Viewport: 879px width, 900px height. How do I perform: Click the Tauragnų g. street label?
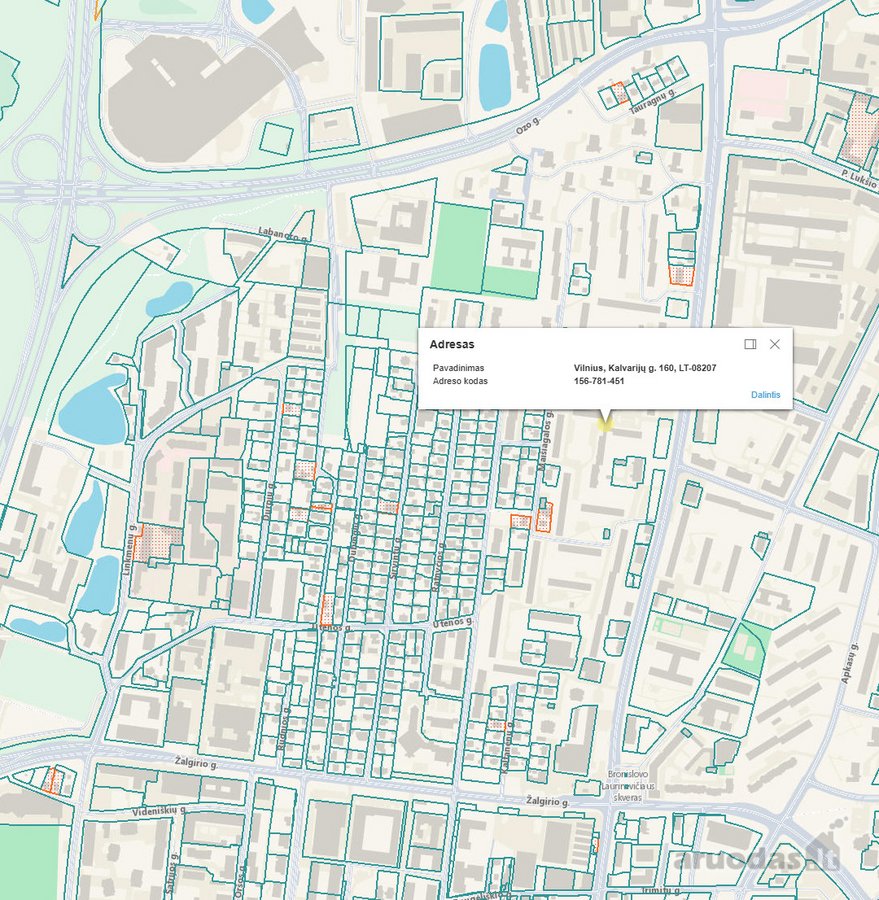tap(653, 102)
